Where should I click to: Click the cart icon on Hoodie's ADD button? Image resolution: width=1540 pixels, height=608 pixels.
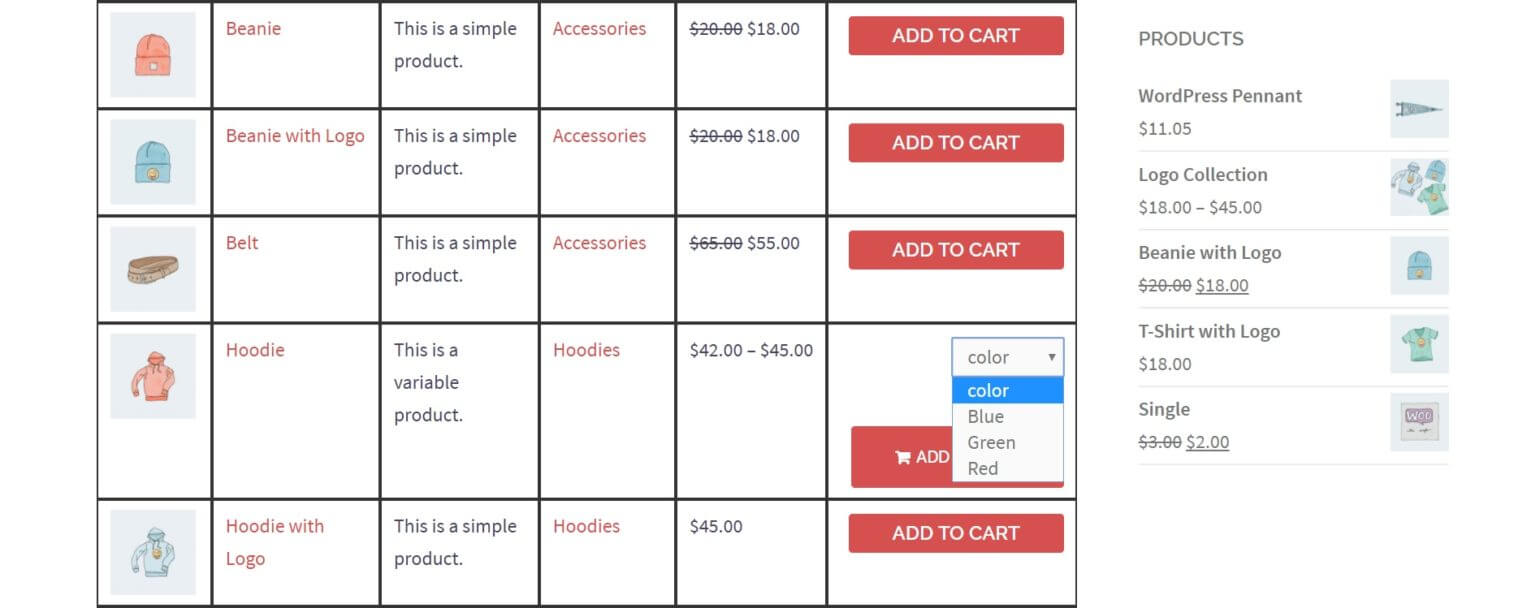[905, 457]
